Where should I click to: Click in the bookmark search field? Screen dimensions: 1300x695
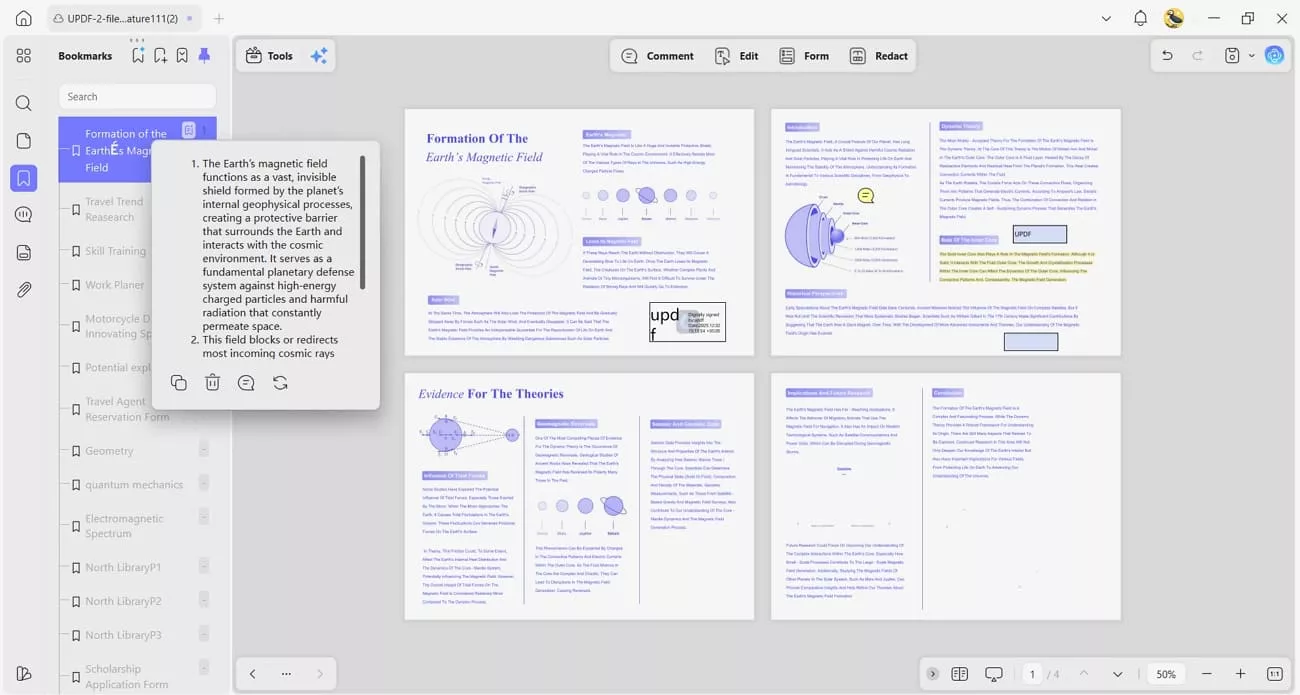137,96
